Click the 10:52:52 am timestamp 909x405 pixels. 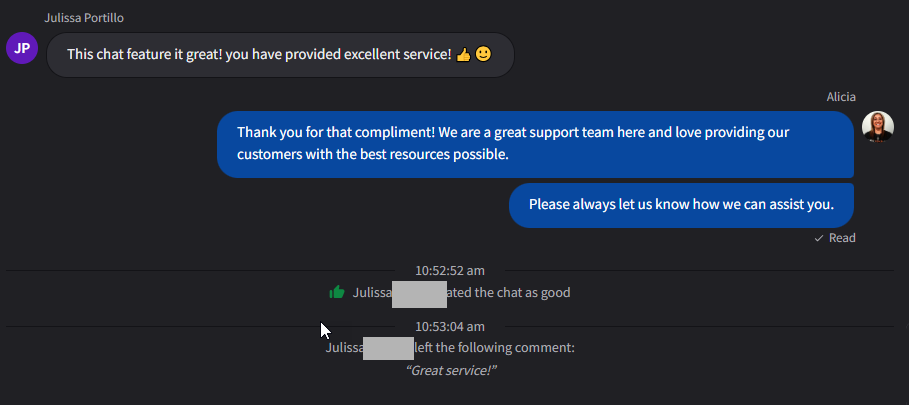[450, 270]
